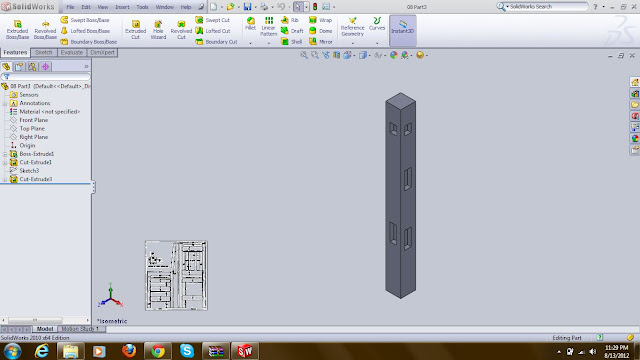The height and width of the screenshot is (360, 640).
Task: Apply the Mirror feature tool
Action: [321, 42]
